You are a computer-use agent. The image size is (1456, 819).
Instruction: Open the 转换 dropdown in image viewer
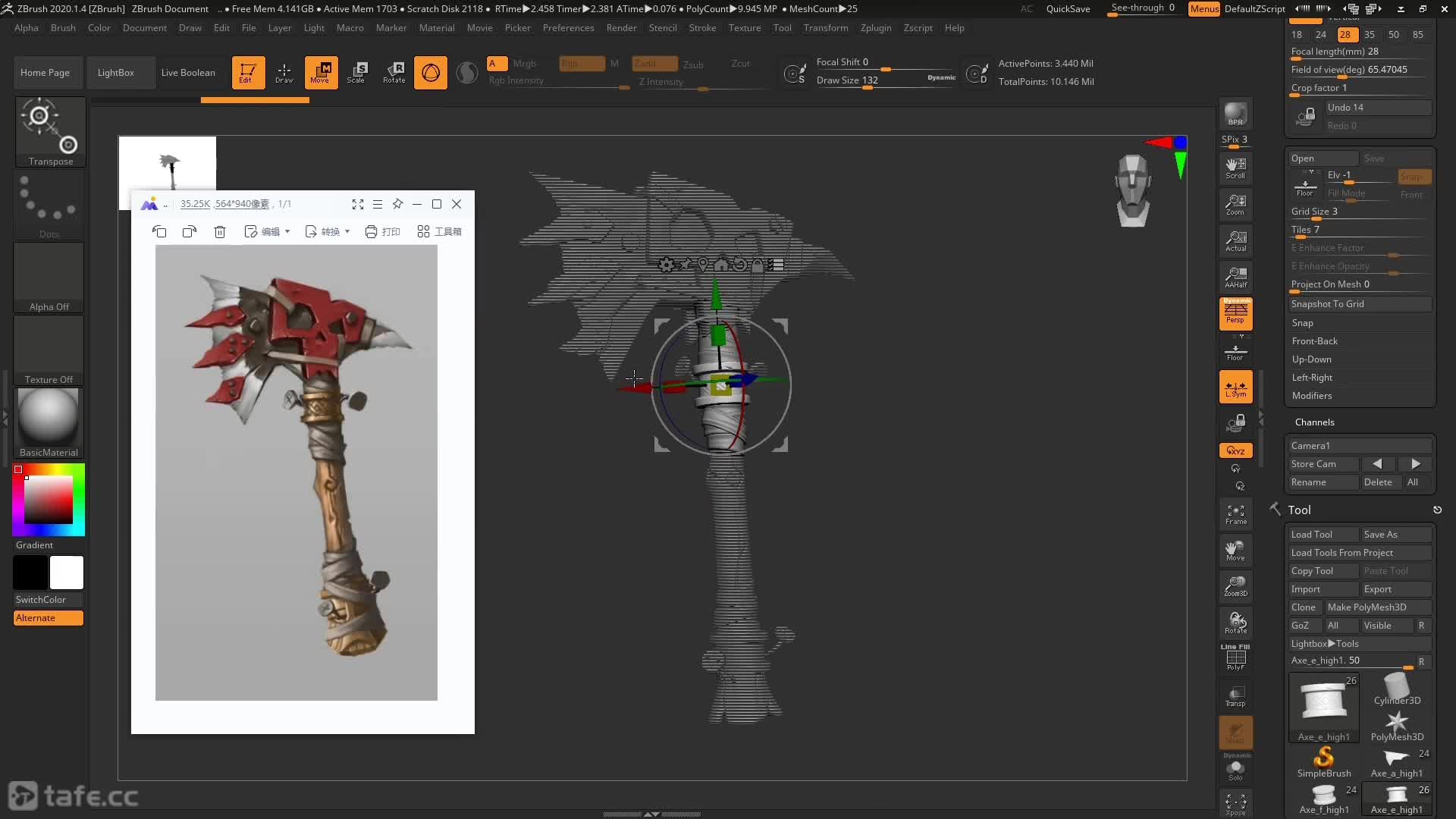click(x=328, y=232)
